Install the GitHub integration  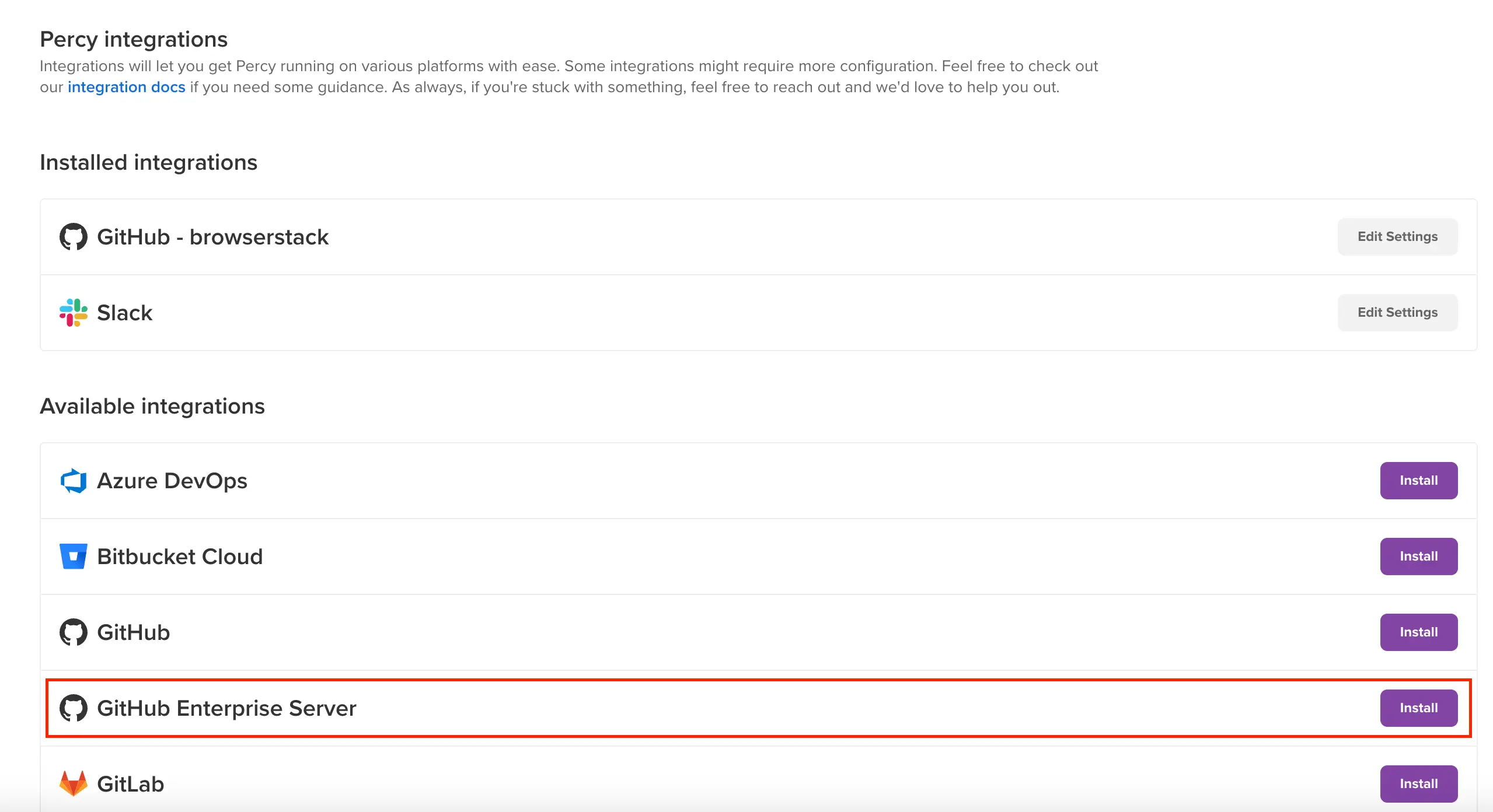(x=1418, y=632)
